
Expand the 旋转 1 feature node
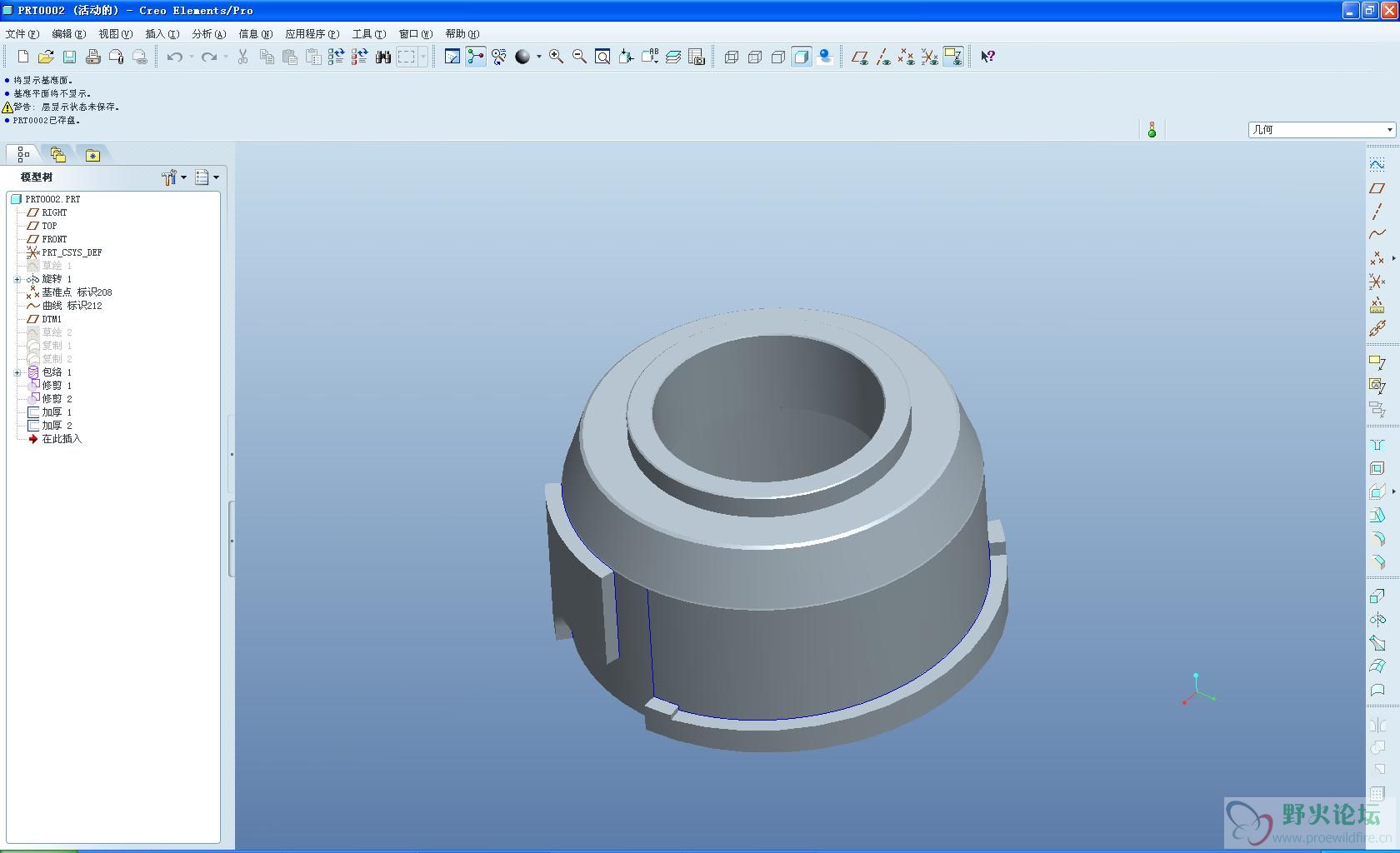click(x=17, y=279)
